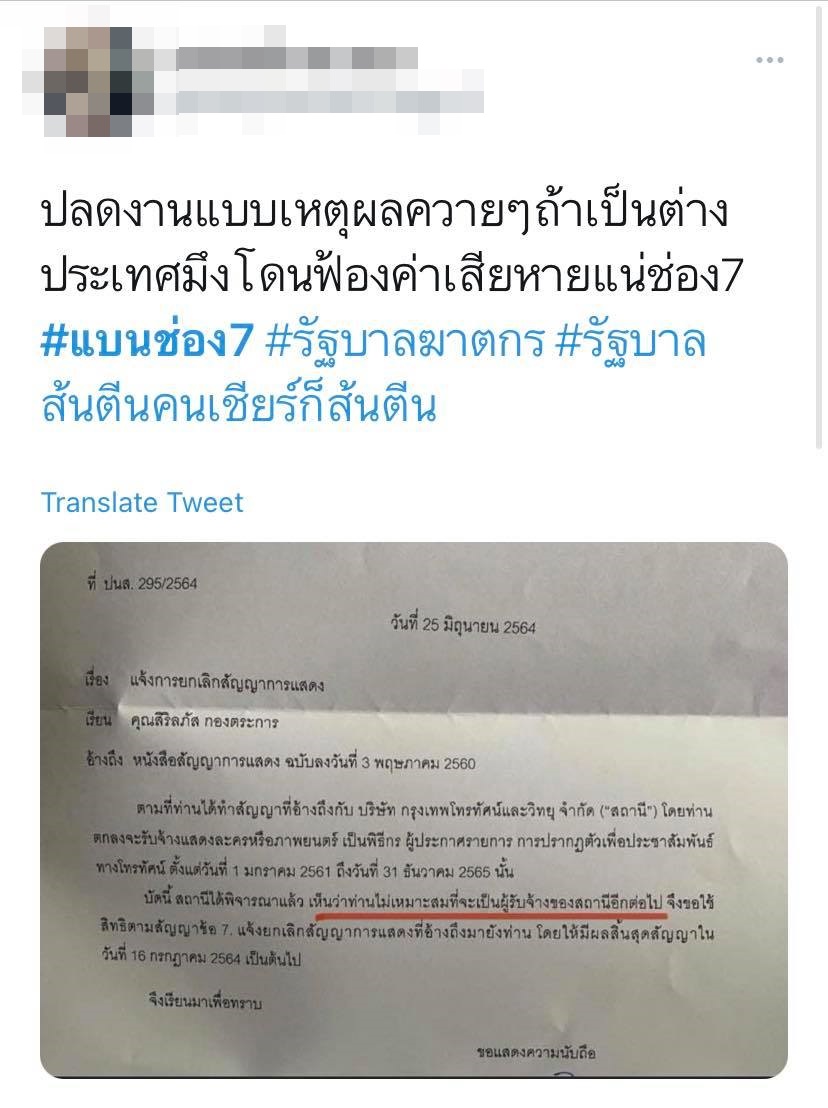Click Translate Tweet

142,502
